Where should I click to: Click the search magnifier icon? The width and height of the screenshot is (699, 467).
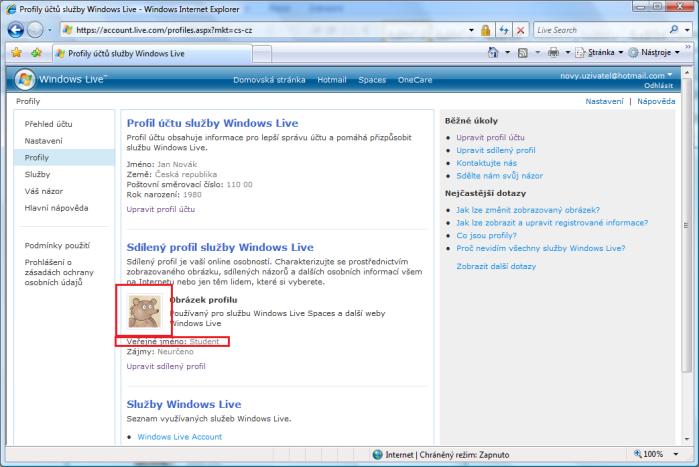[674, 29]
